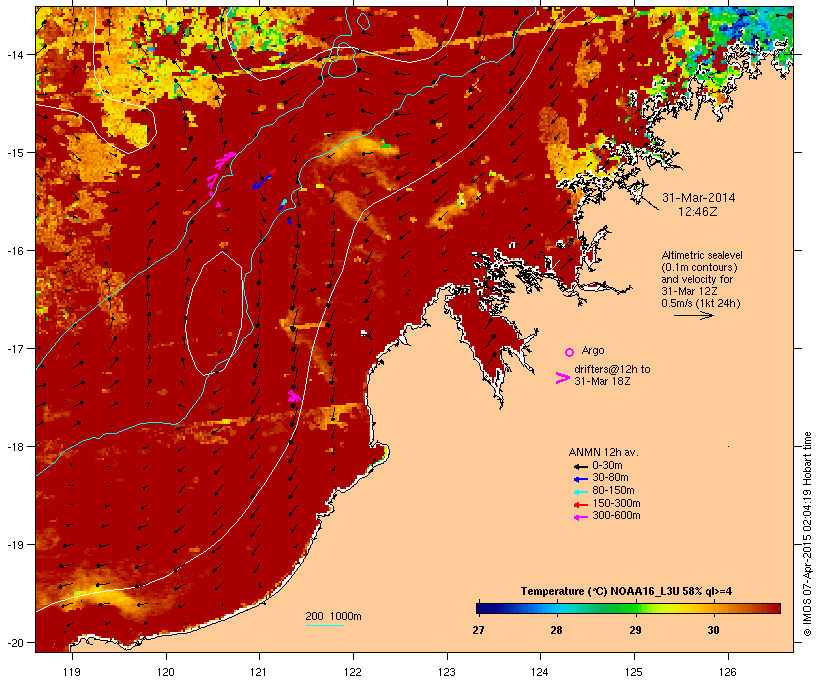Click the 0.5m/s (1kt 24h) scale text
This screenshot has width=820, height=680.
click(701, 303)
